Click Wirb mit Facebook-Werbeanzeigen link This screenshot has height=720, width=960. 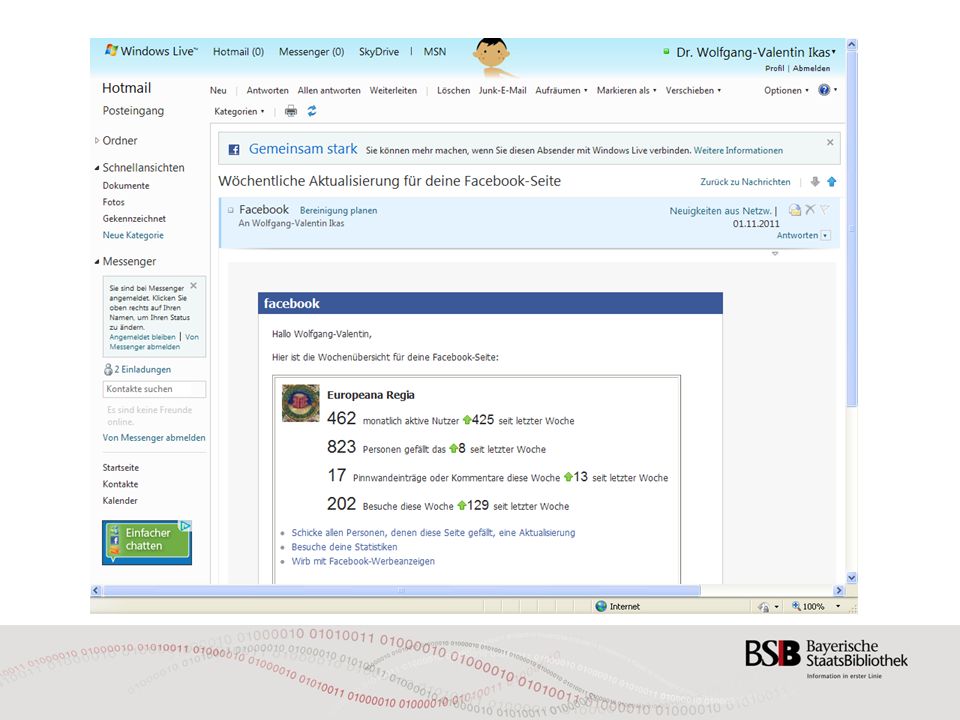click(363, 561)
